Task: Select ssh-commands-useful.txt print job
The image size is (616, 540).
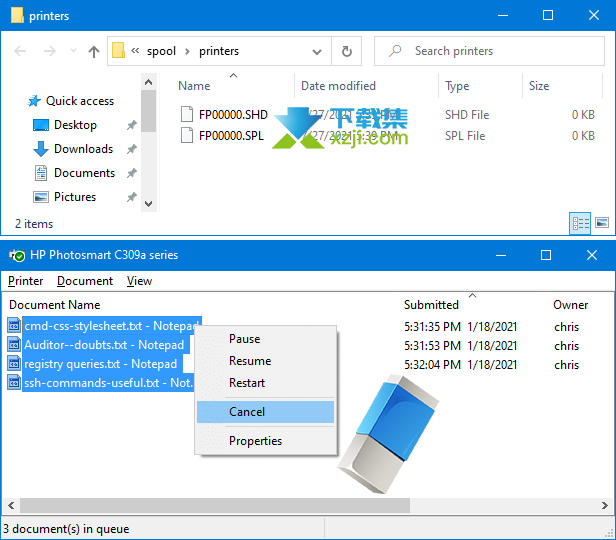Action: [x=108, y=383]
